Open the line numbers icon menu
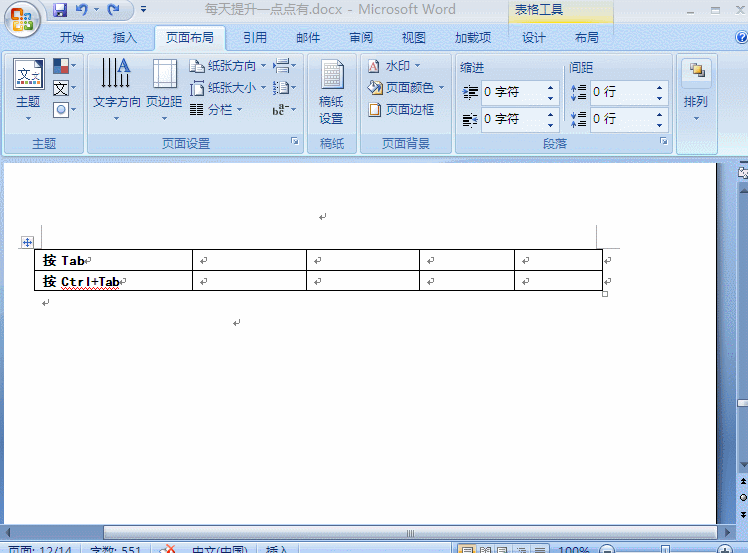This screenshot has height=553, width=748. pos(284,88)
